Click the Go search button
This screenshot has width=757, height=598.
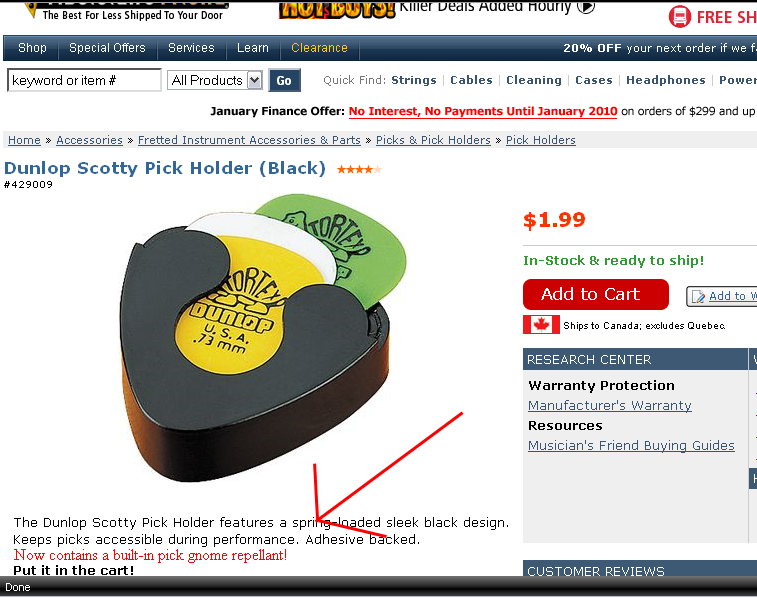point(284,81)
